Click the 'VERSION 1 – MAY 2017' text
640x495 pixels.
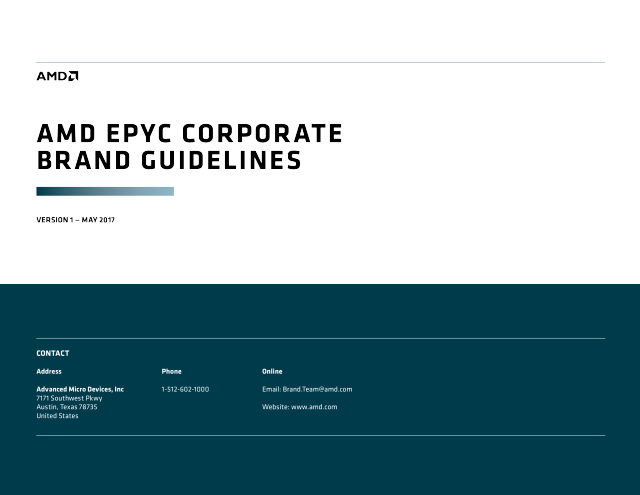(x=76, y=220)
